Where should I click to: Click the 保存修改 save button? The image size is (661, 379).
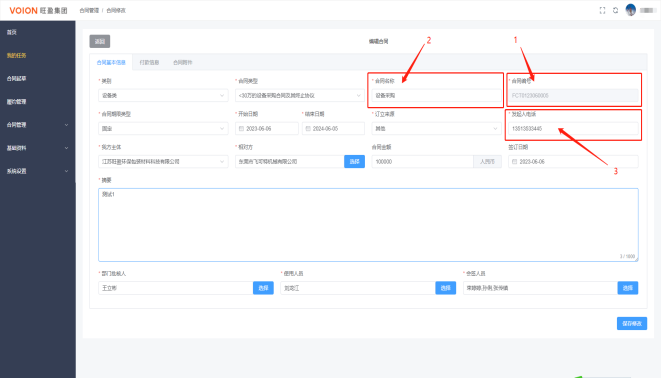pyautogui.click(x=632, y=323)
